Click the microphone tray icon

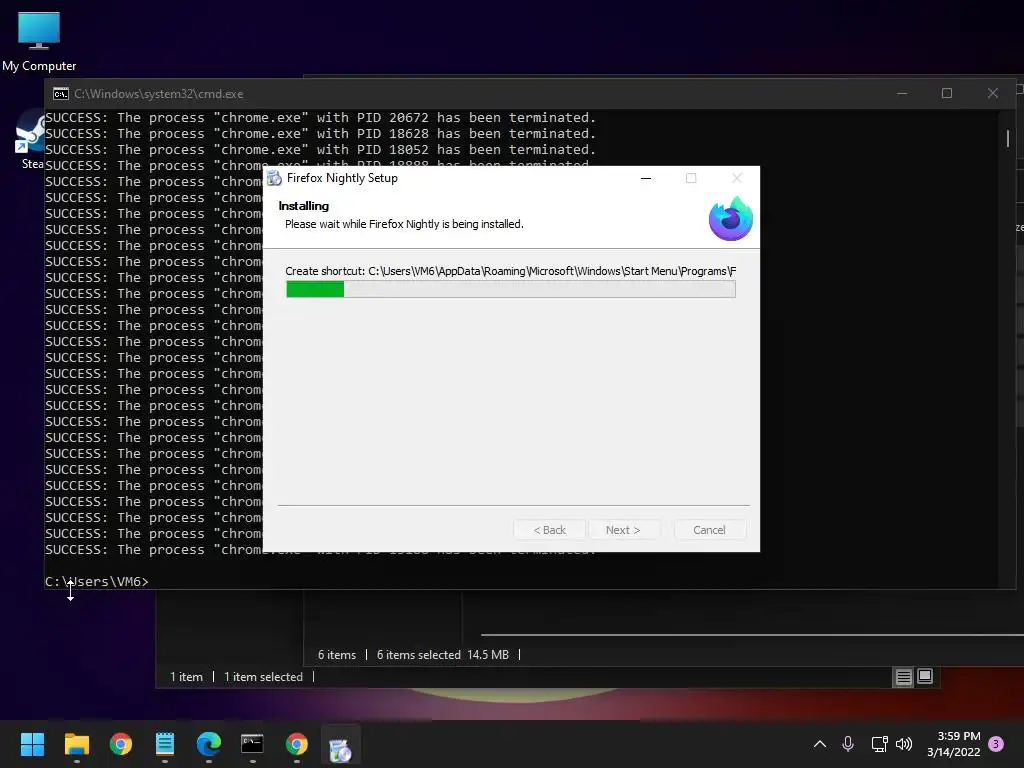[x=848, y=744]
